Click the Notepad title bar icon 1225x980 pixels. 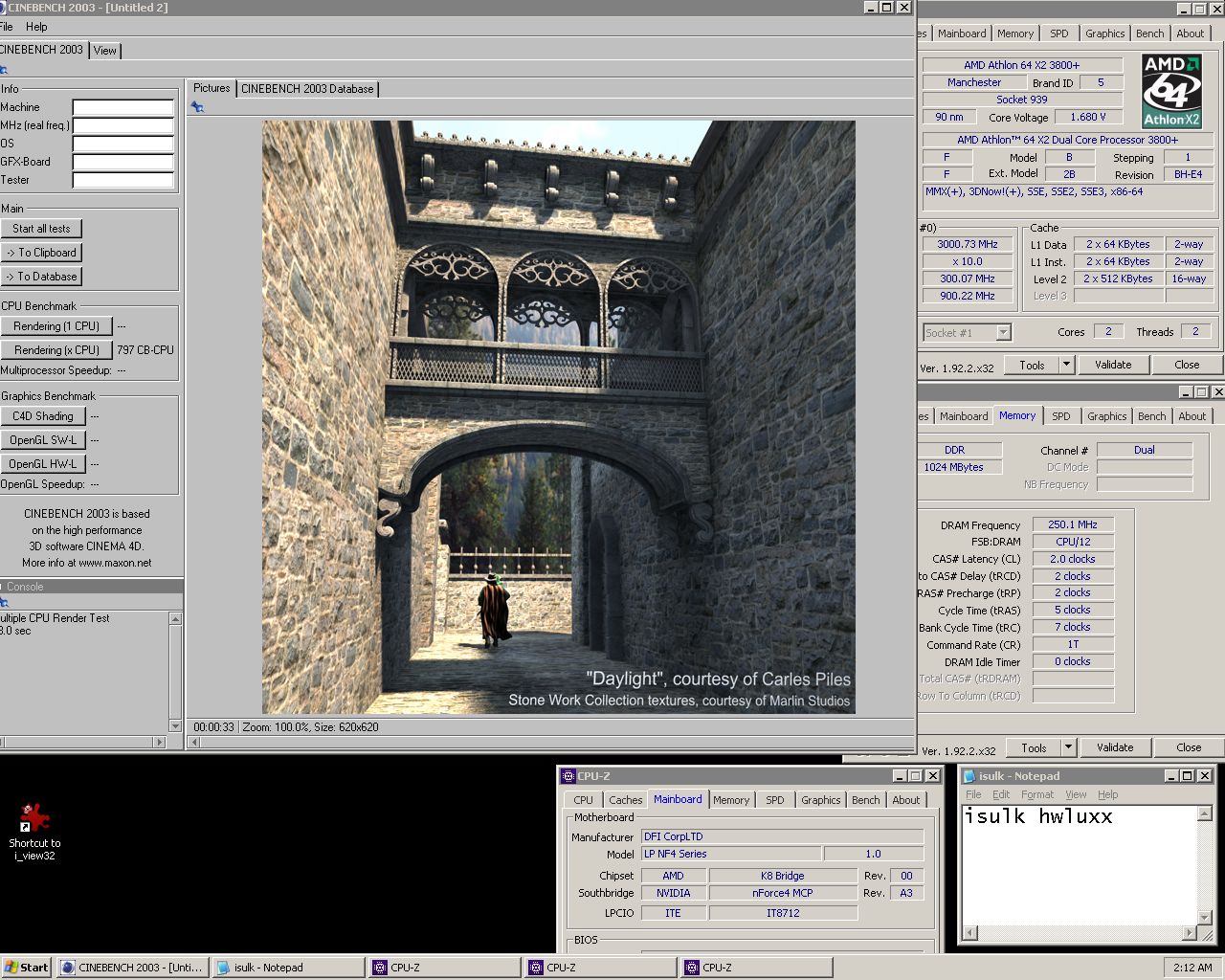969,776
